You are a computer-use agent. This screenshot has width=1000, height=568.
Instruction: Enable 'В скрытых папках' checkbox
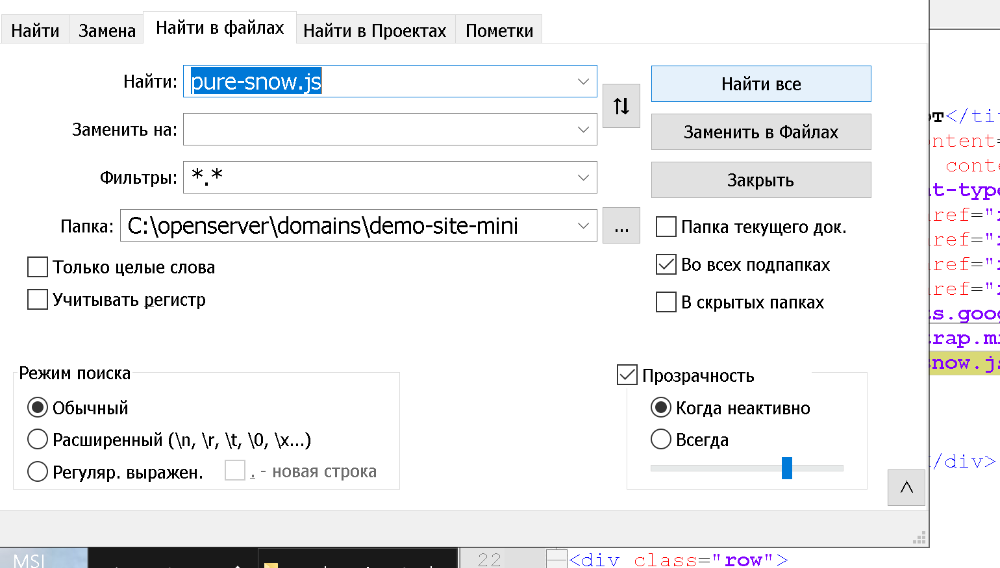coord(666,302)
